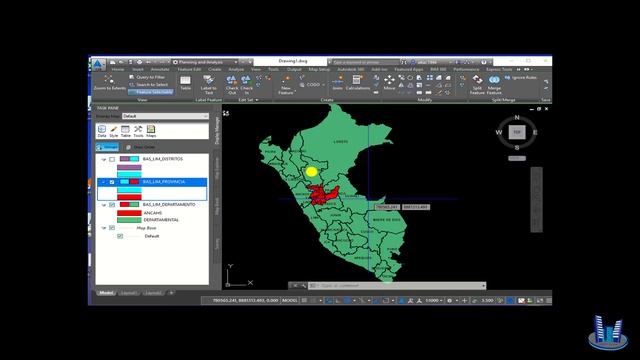This screenshot has height=360, width=640.
Task: Toggle BAS_LIM_PROVINCIA layer checkbox
Action: pyautogui.click(x=112, y=182)
